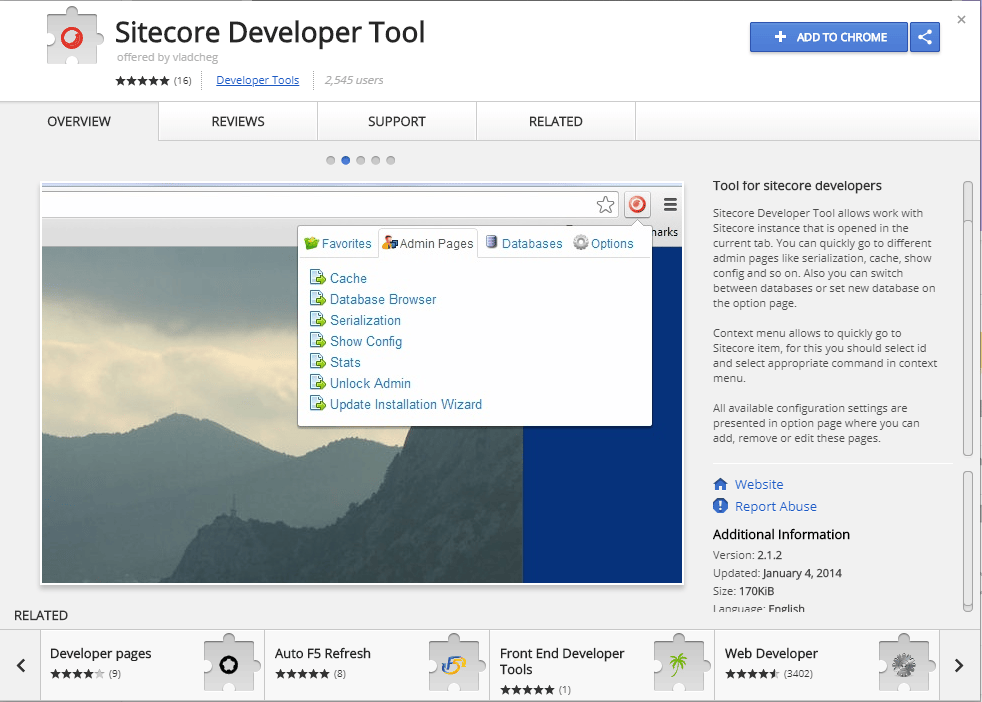Click the Serialization link
Viewport: 982px width, 702px height.
pos(365,321)
